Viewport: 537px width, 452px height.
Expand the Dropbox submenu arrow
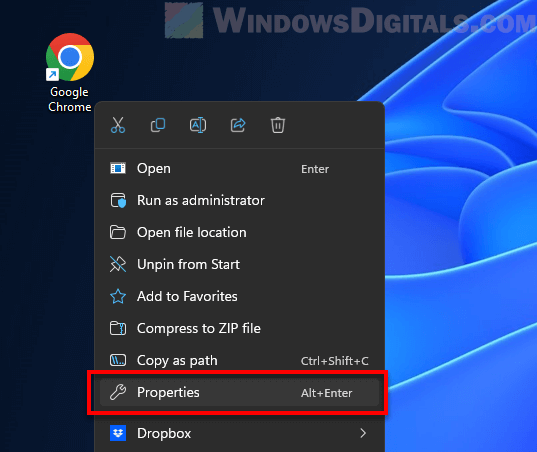click(x=363, y=433)
